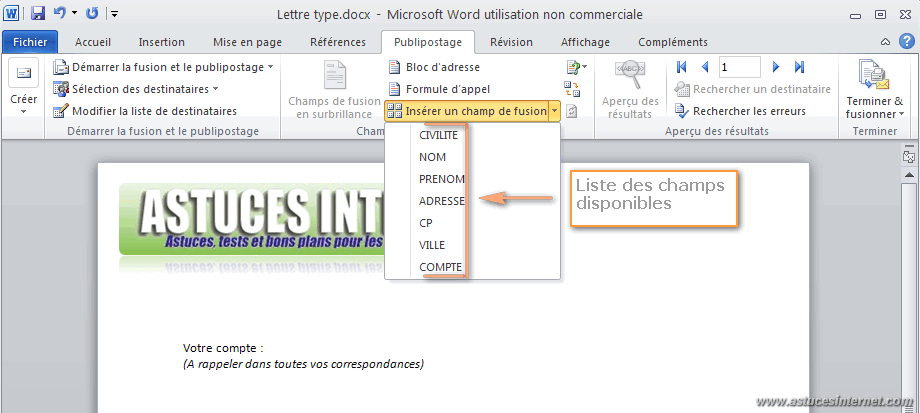Open the Undo history dropdown arrow
Image resolution: width=920 pixels, height=413 pixels.
[73, 13]
